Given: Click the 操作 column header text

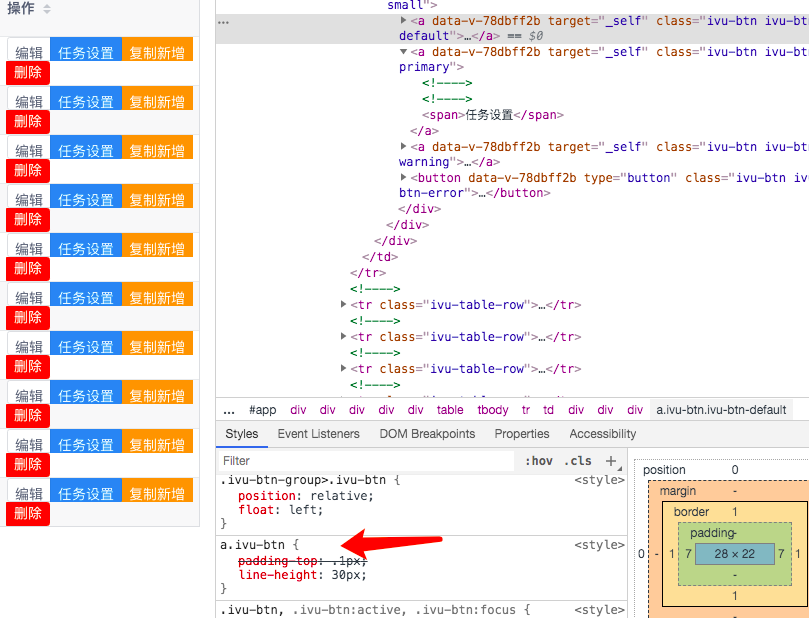Looking at the screenshot, I should click(21, 9).
